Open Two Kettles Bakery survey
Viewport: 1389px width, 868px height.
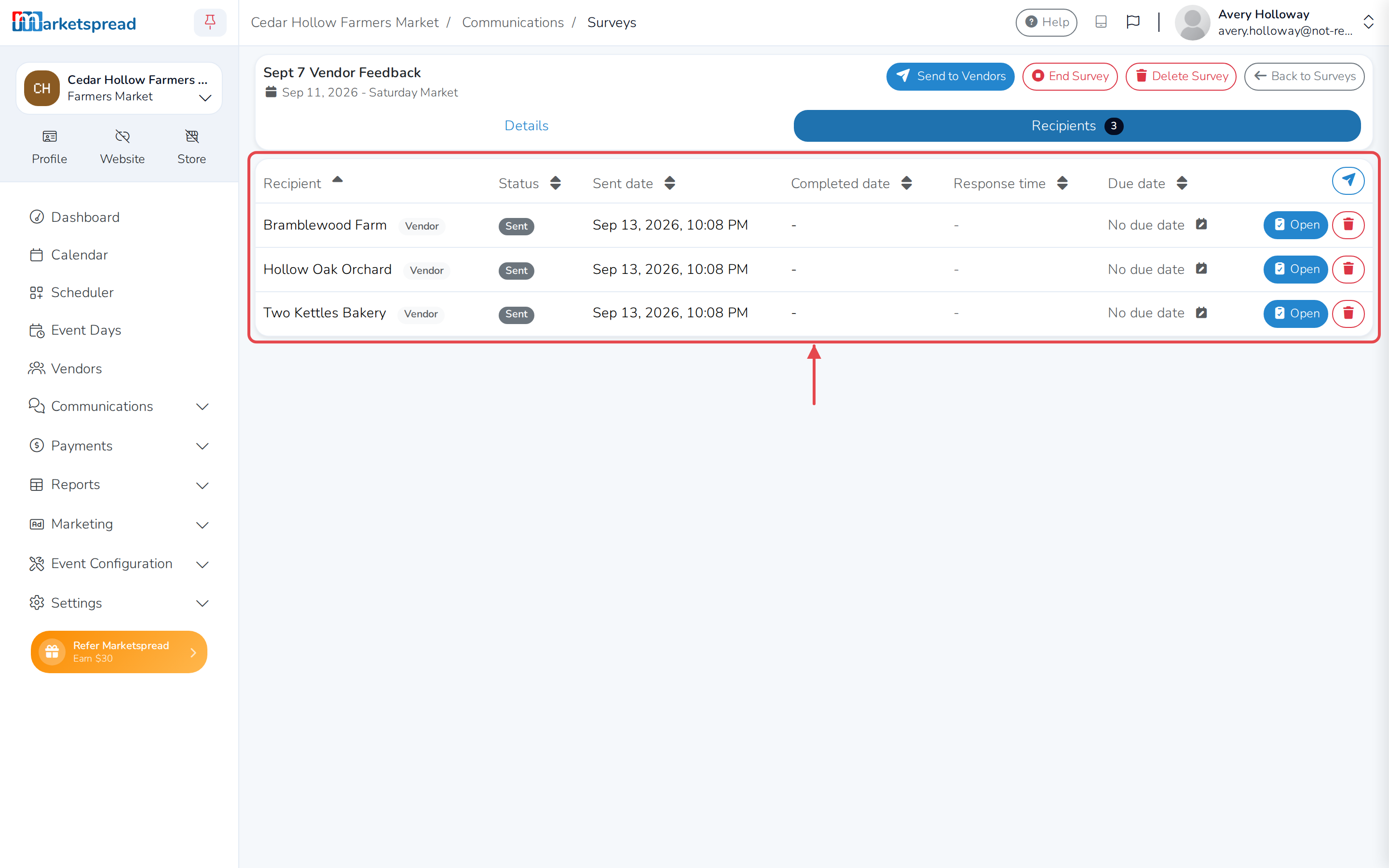(x=1295, y=313)
